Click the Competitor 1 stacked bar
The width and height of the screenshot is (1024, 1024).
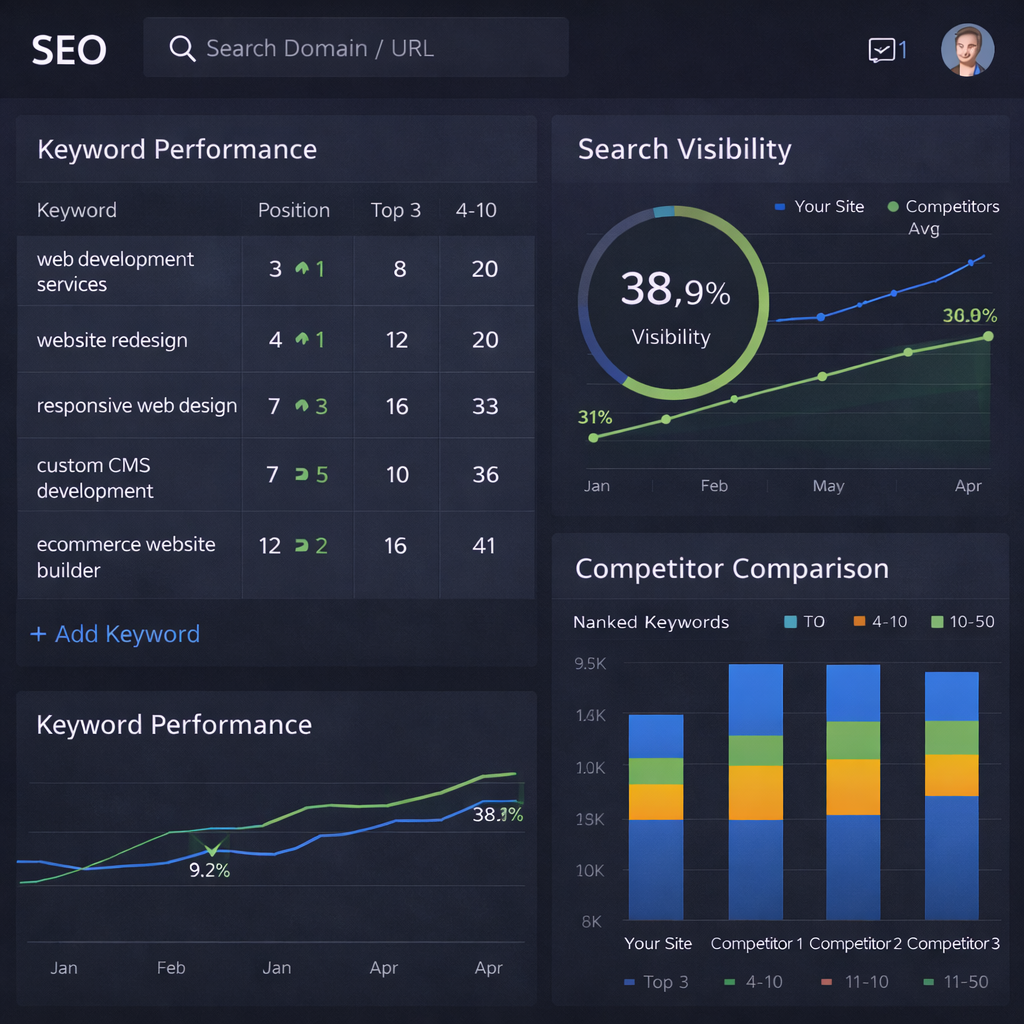tap(755, 791)
